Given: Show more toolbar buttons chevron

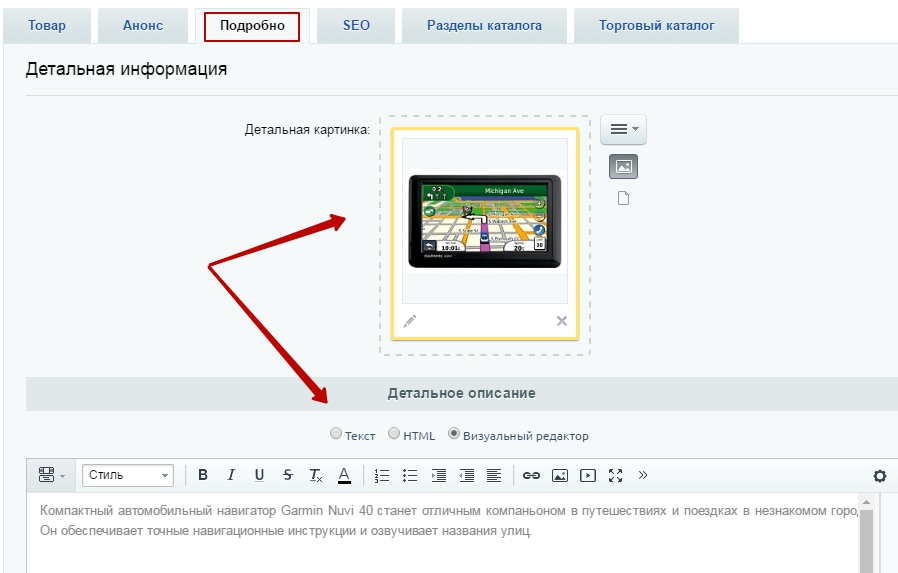Looking at the screenshot, I should [643, 475].
